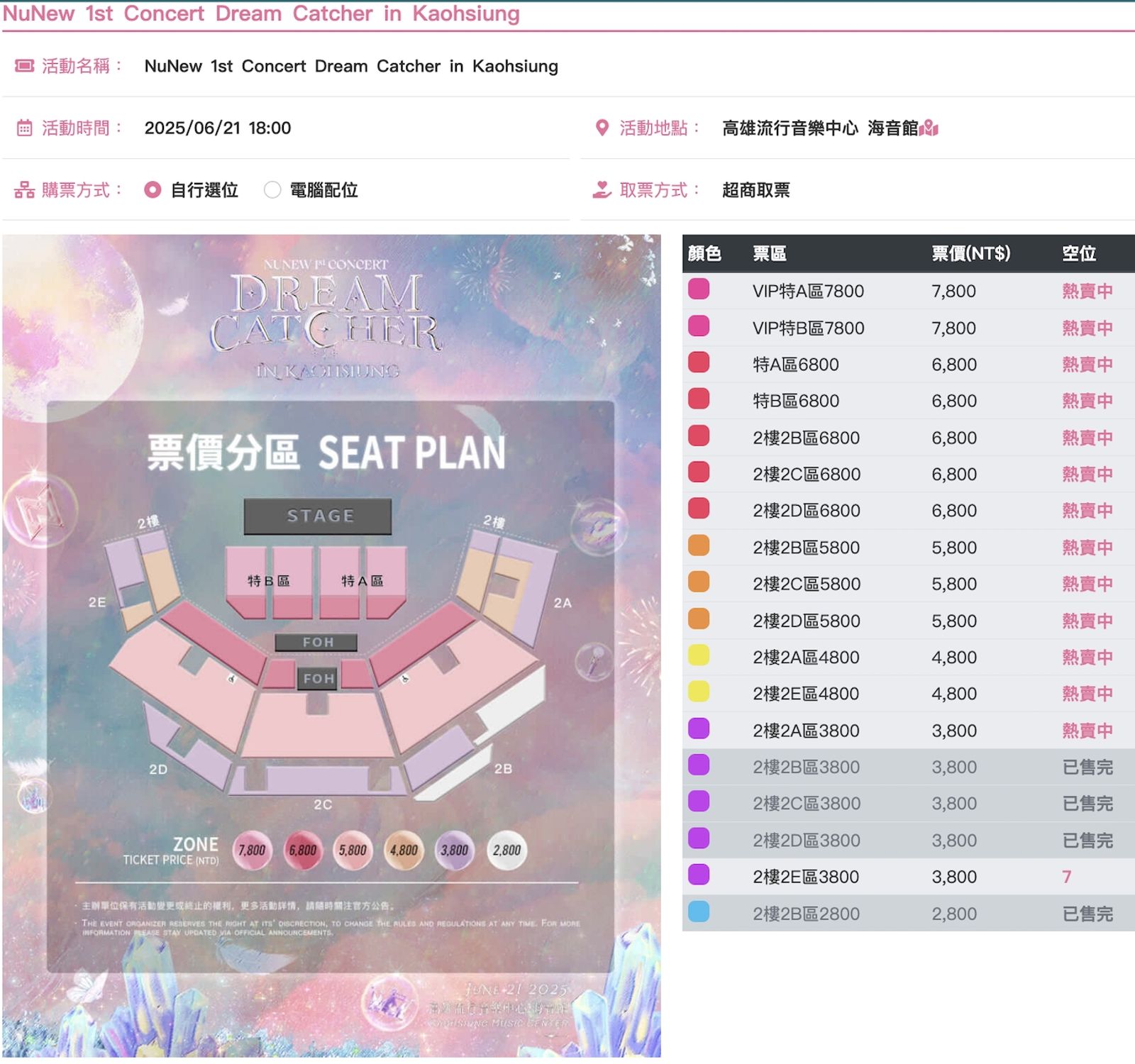This screenshot has width=1135, height=1064.
Task: Click the sold-out 2樓2B區2800 row
Action: coord(909,914)
